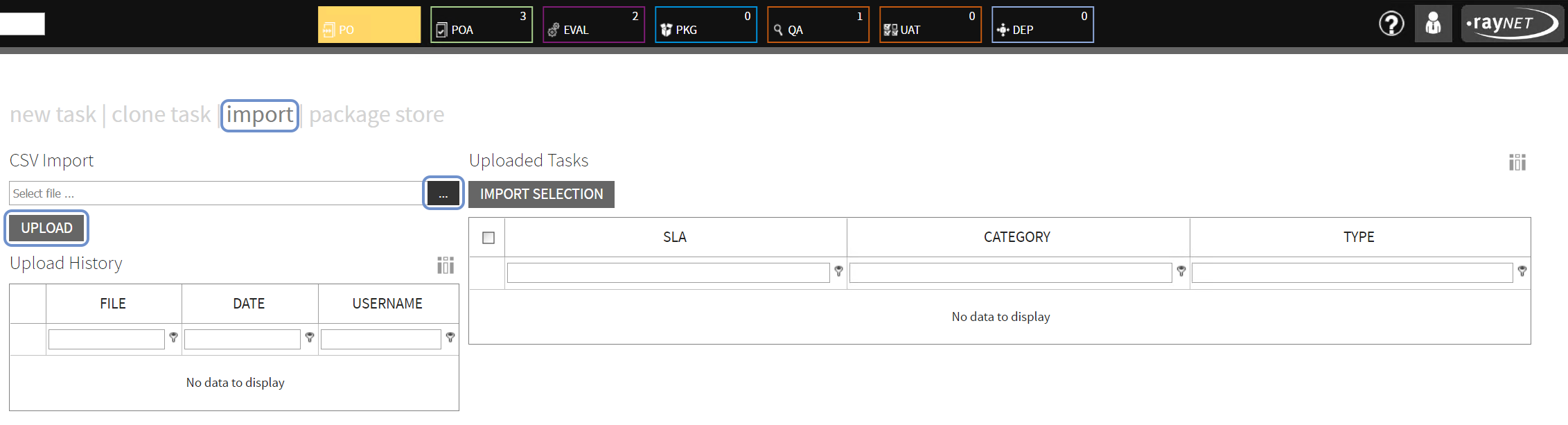Image resolution: width=1568 pixels, height=425 pixels.
Task: Open column chooser for Uploaded Tasks
Action: click(x=1517, y=162)
